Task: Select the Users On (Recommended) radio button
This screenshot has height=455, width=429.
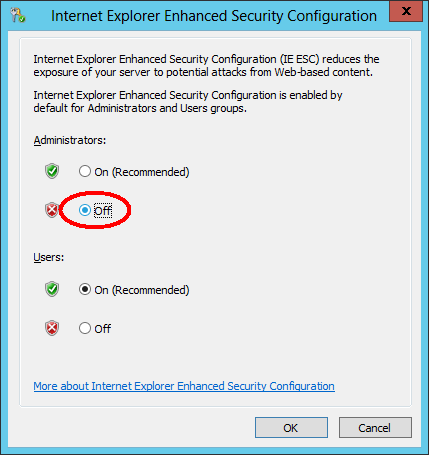Action: 85,289
